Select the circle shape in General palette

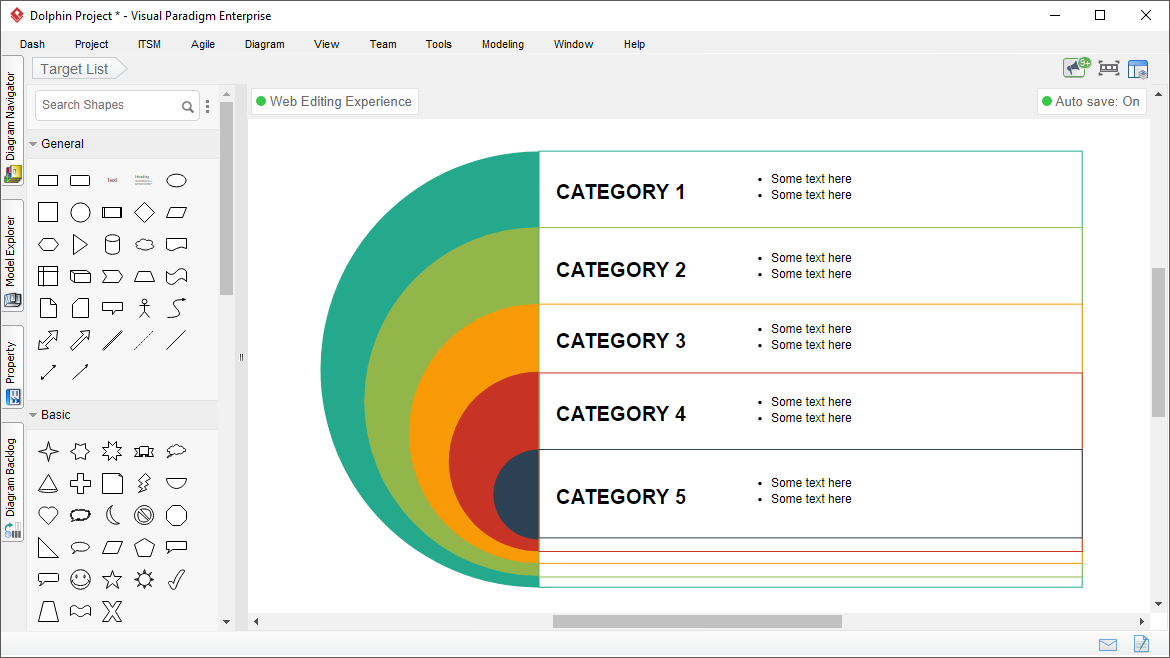coord(80,213)
